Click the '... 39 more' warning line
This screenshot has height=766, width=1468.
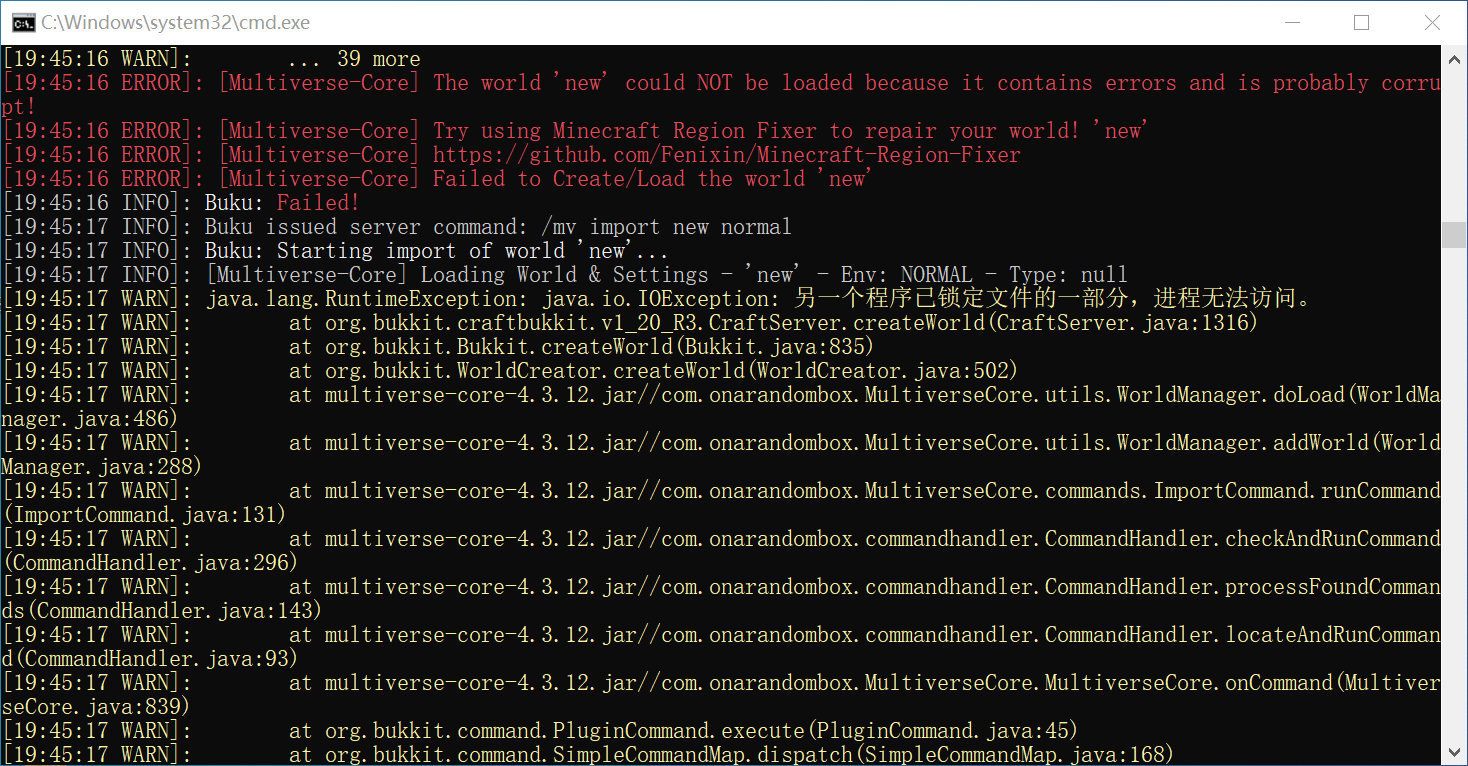coord(354,59)
